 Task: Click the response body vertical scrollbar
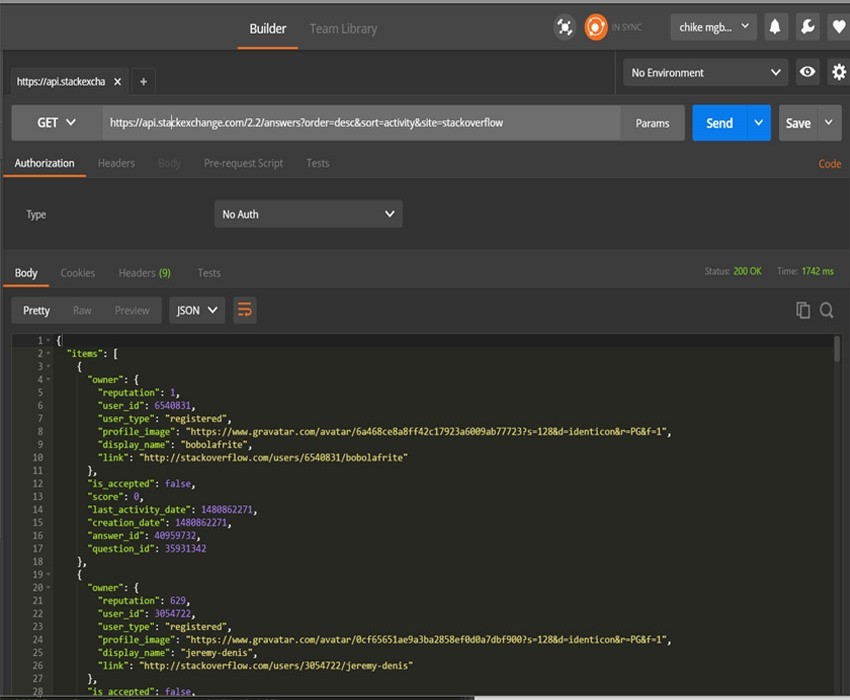pyautogui.click(x=837, y=349)
